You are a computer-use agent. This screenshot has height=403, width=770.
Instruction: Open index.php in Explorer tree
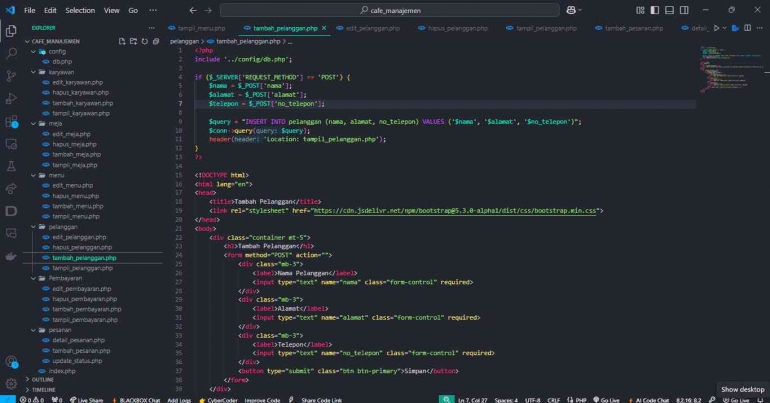(62, 371)
